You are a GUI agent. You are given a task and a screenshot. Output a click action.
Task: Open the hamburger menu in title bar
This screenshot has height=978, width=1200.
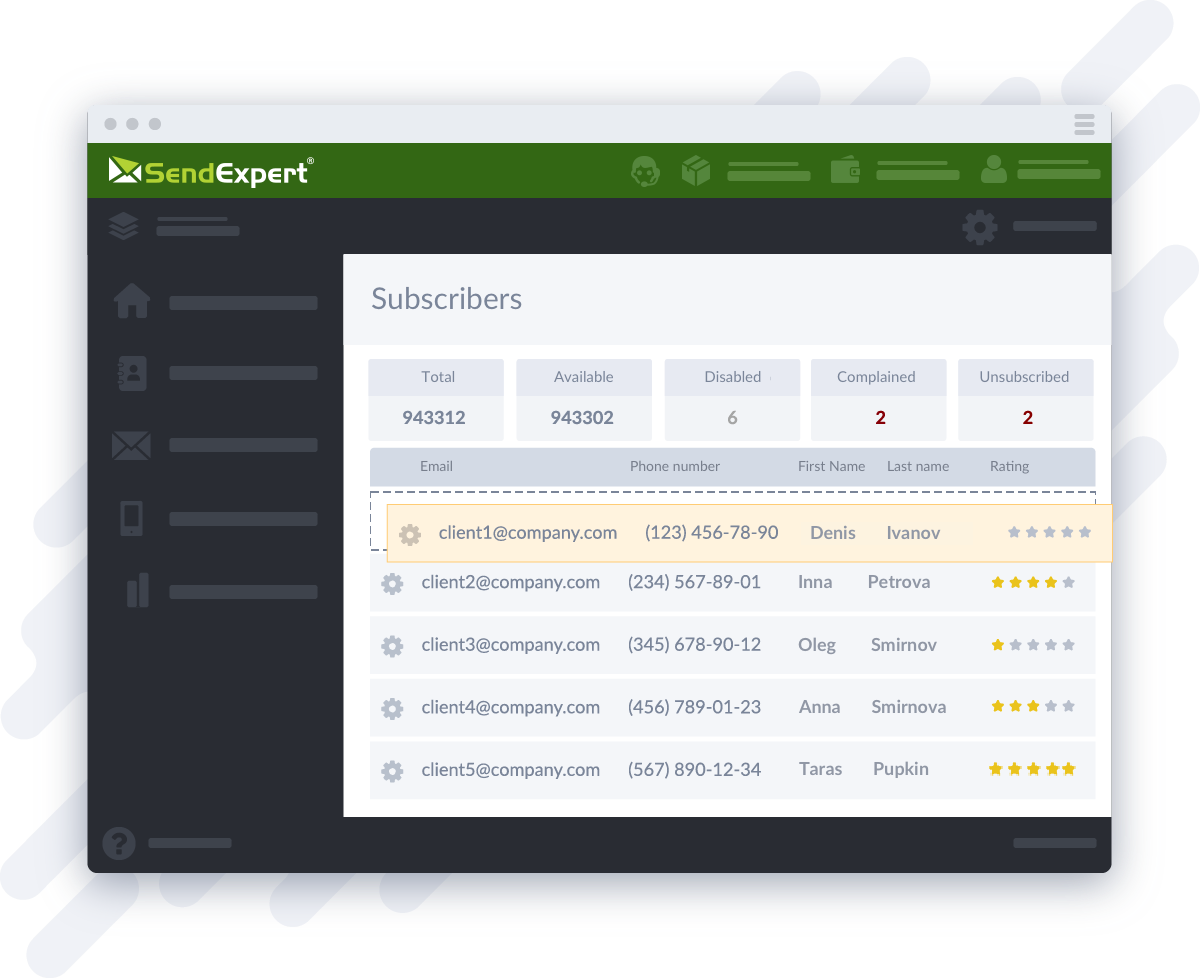pyautogui.click(x=1084, y=124)
